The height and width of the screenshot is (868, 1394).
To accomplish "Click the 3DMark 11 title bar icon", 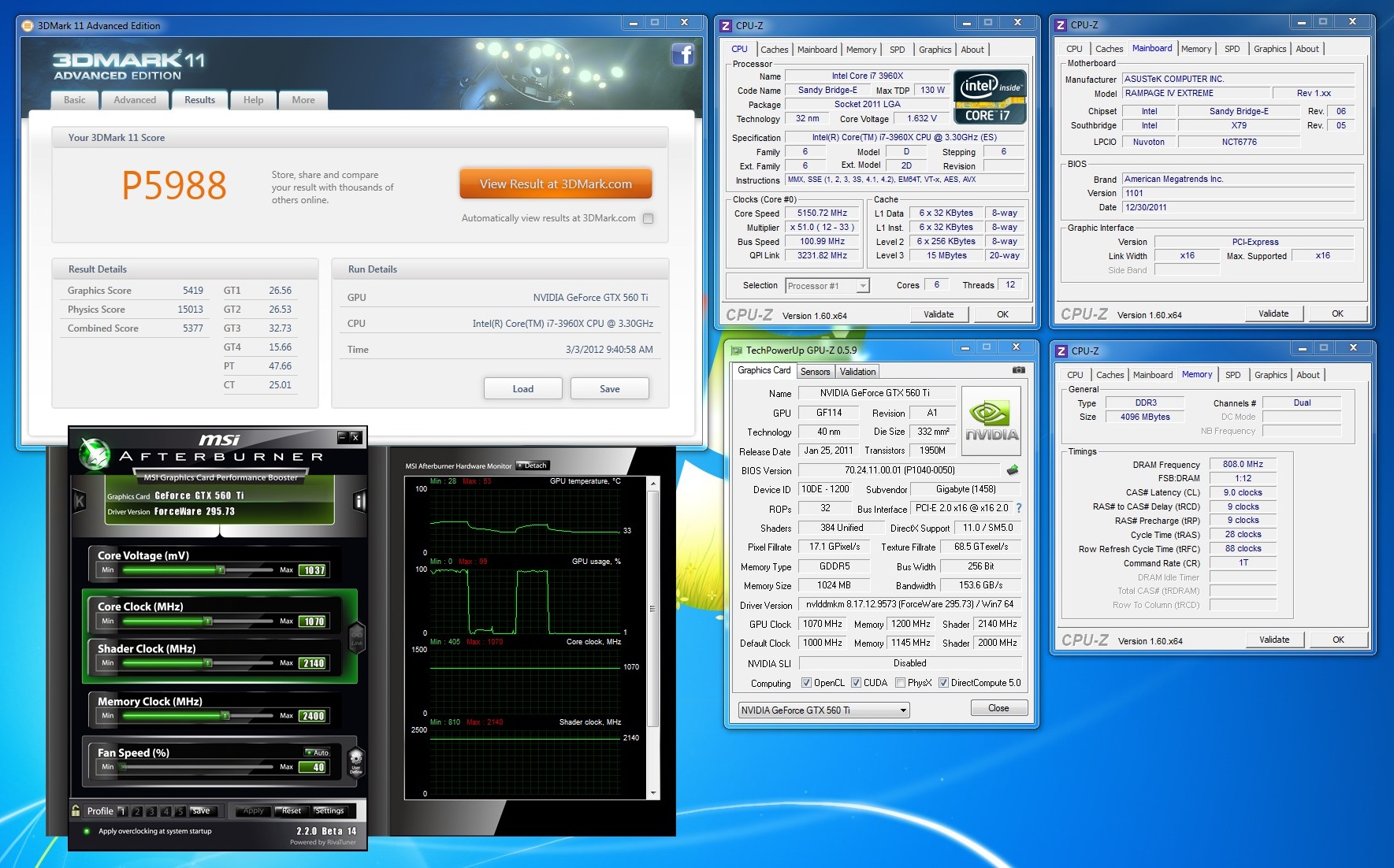I will coord(28,25).
